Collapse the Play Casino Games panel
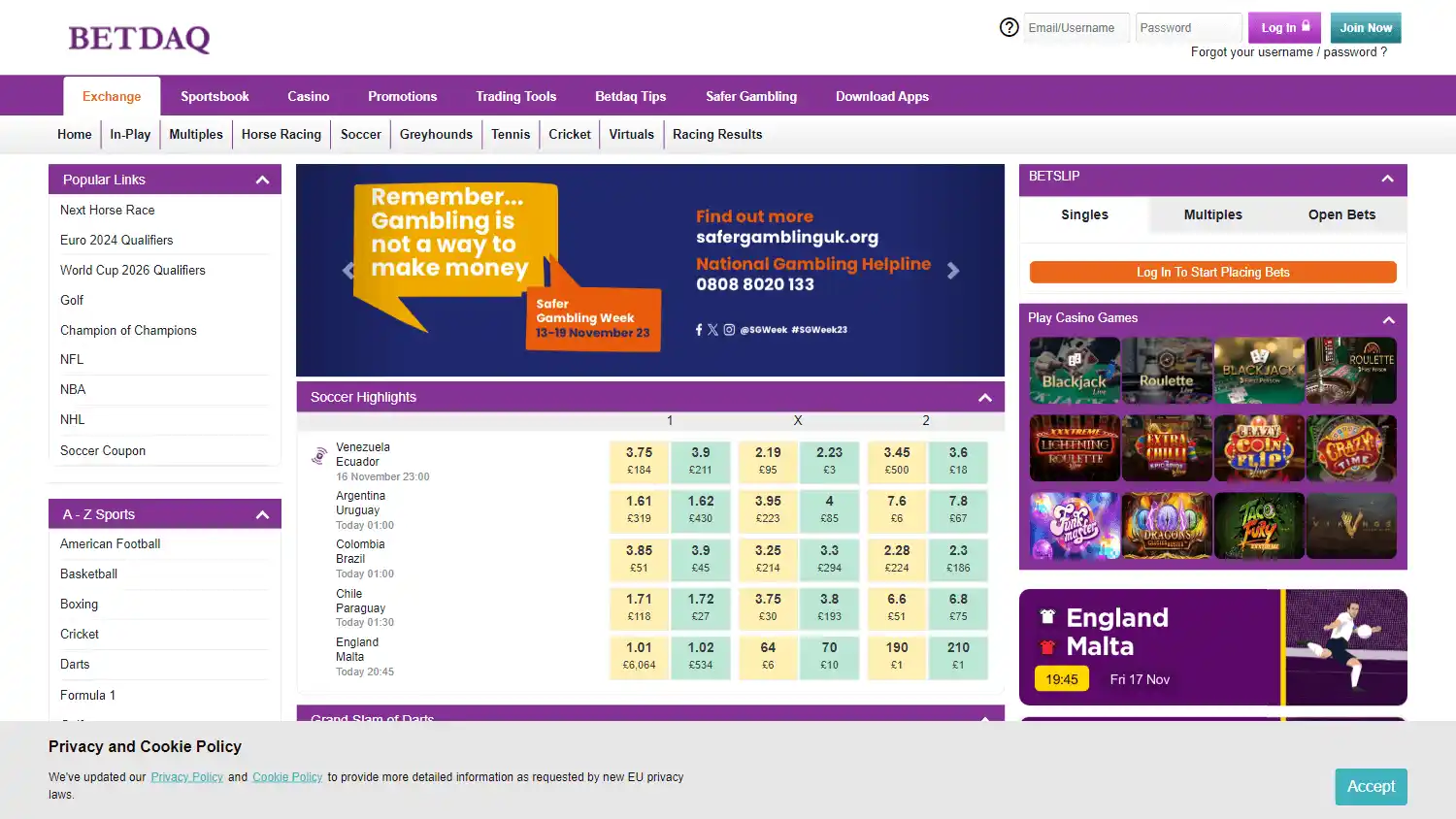This screenshot has width=1456, height=819. pos(1388,319)
